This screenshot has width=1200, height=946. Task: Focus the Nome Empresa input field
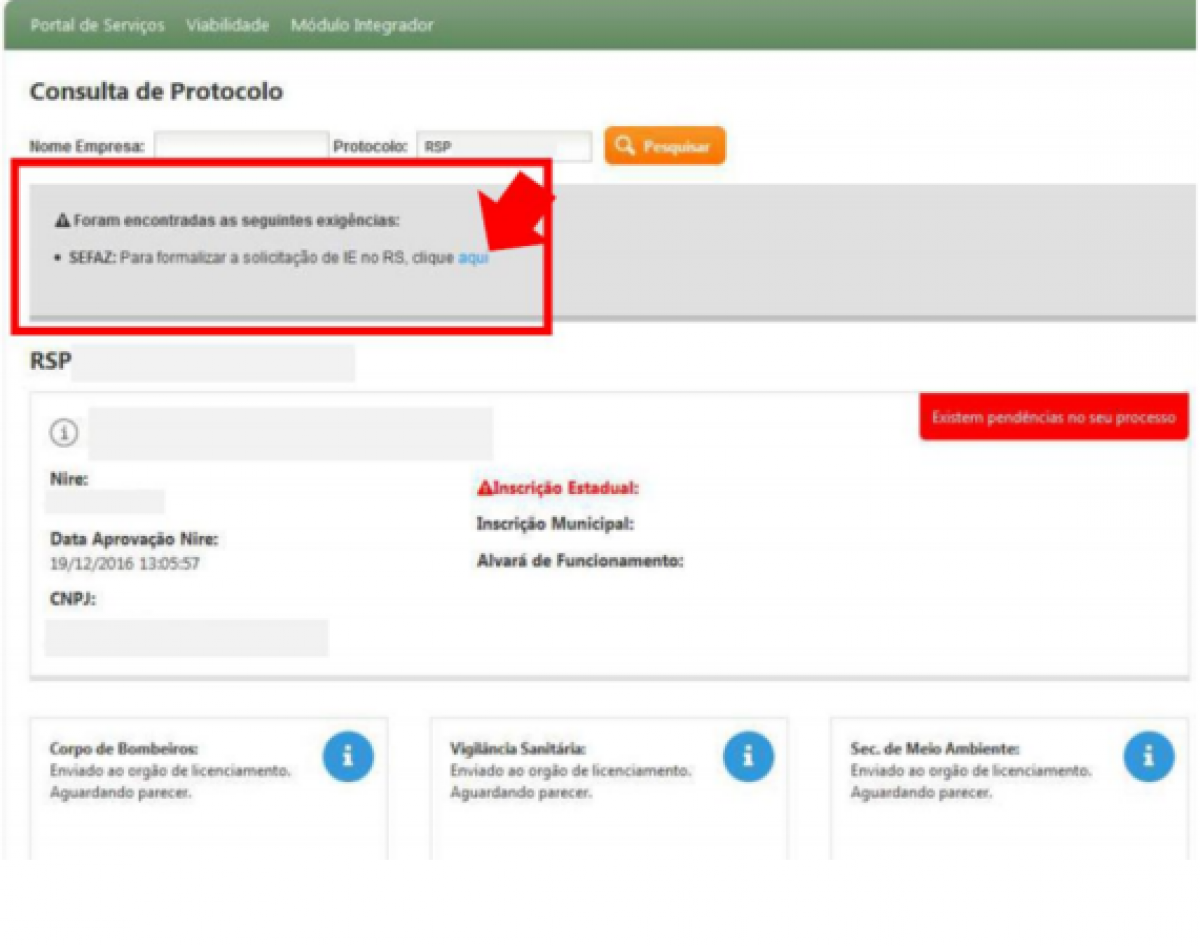(240, 146)
